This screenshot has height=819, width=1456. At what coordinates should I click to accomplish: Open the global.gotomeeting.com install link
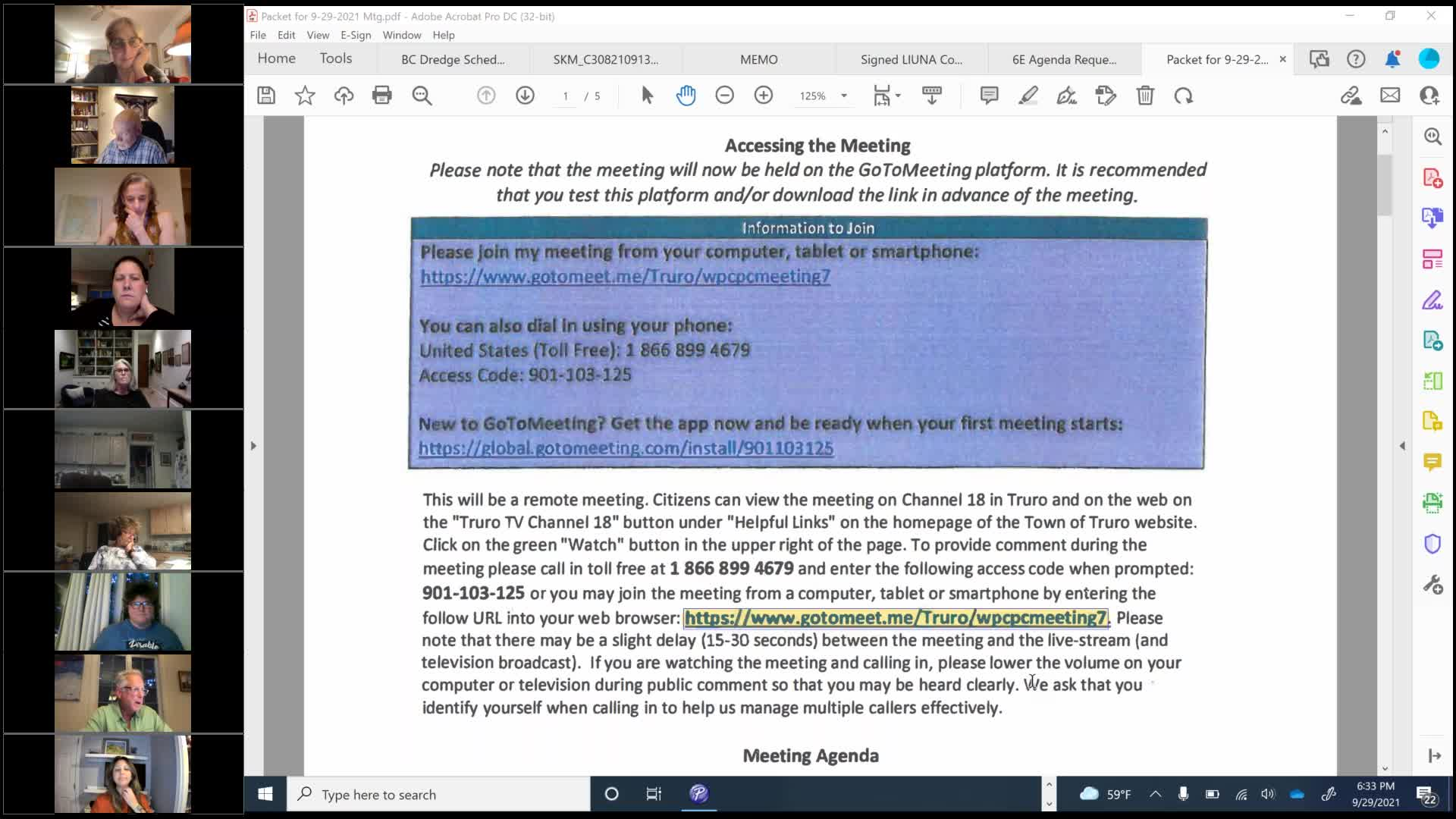point(626,448)
